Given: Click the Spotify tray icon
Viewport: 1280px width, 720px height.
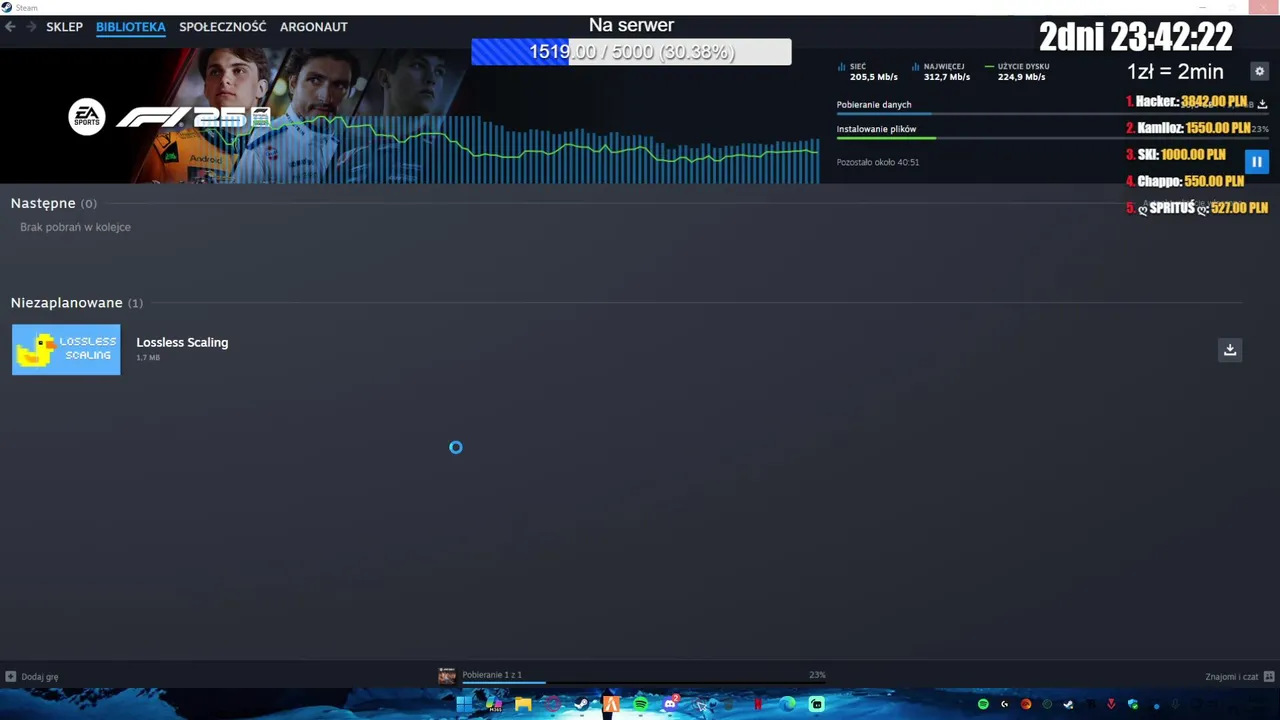Looking at the screenshot, I should tap(983, 704).
